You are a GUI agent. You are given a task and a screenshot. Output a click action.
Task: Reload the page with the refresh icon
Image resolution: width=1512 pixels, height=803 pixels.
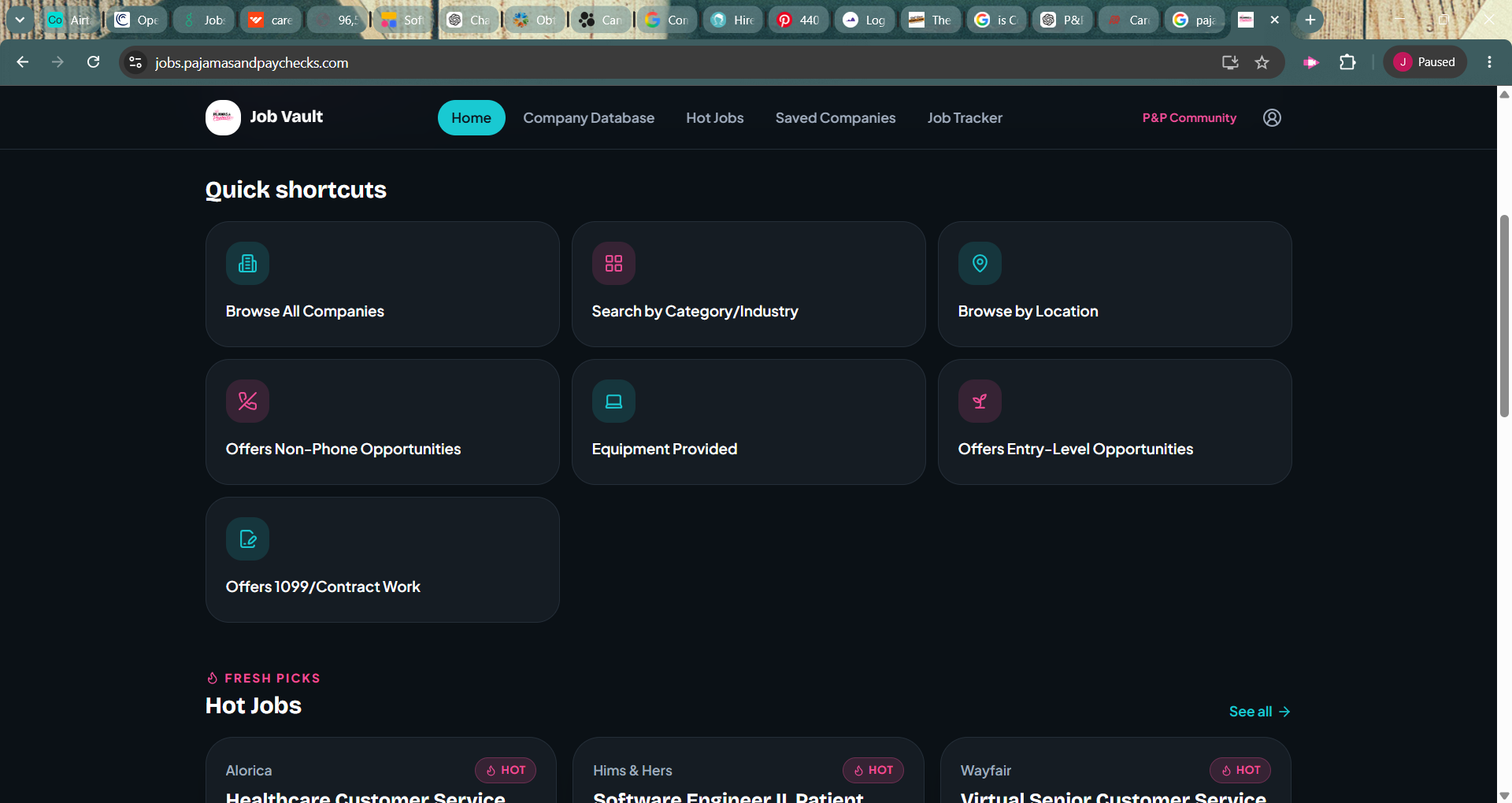pos(93,62)
